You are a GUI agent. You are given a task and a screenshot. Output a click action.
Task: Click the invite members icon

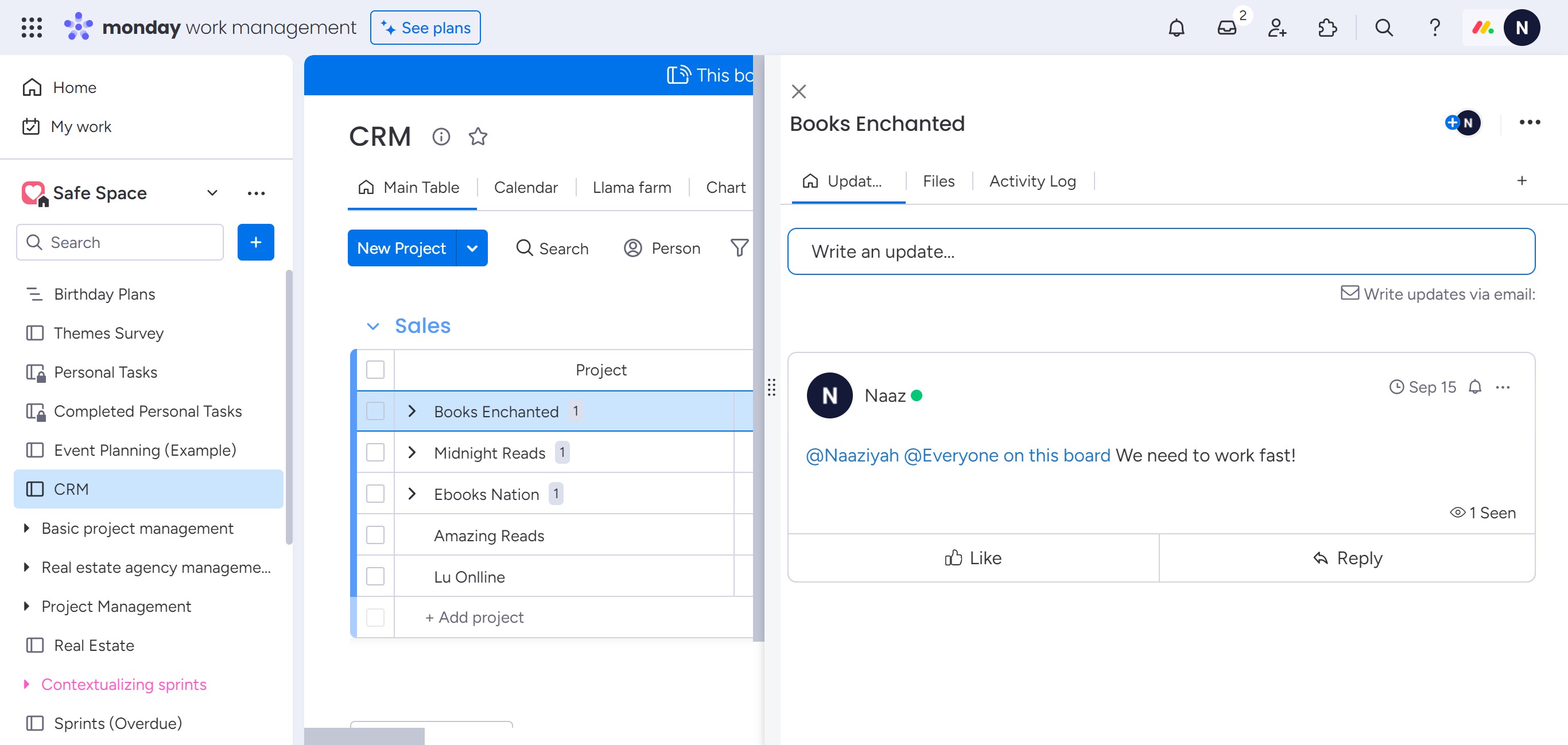click(x=1276, y=28)
